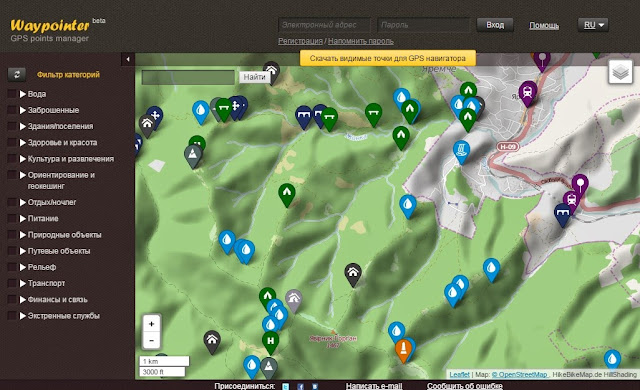This screenshot has width=640, height=390.
Task: Select picnic-table marker overlapping navy bridge markers
Action: pyautogui.click(x=329, y=119)
